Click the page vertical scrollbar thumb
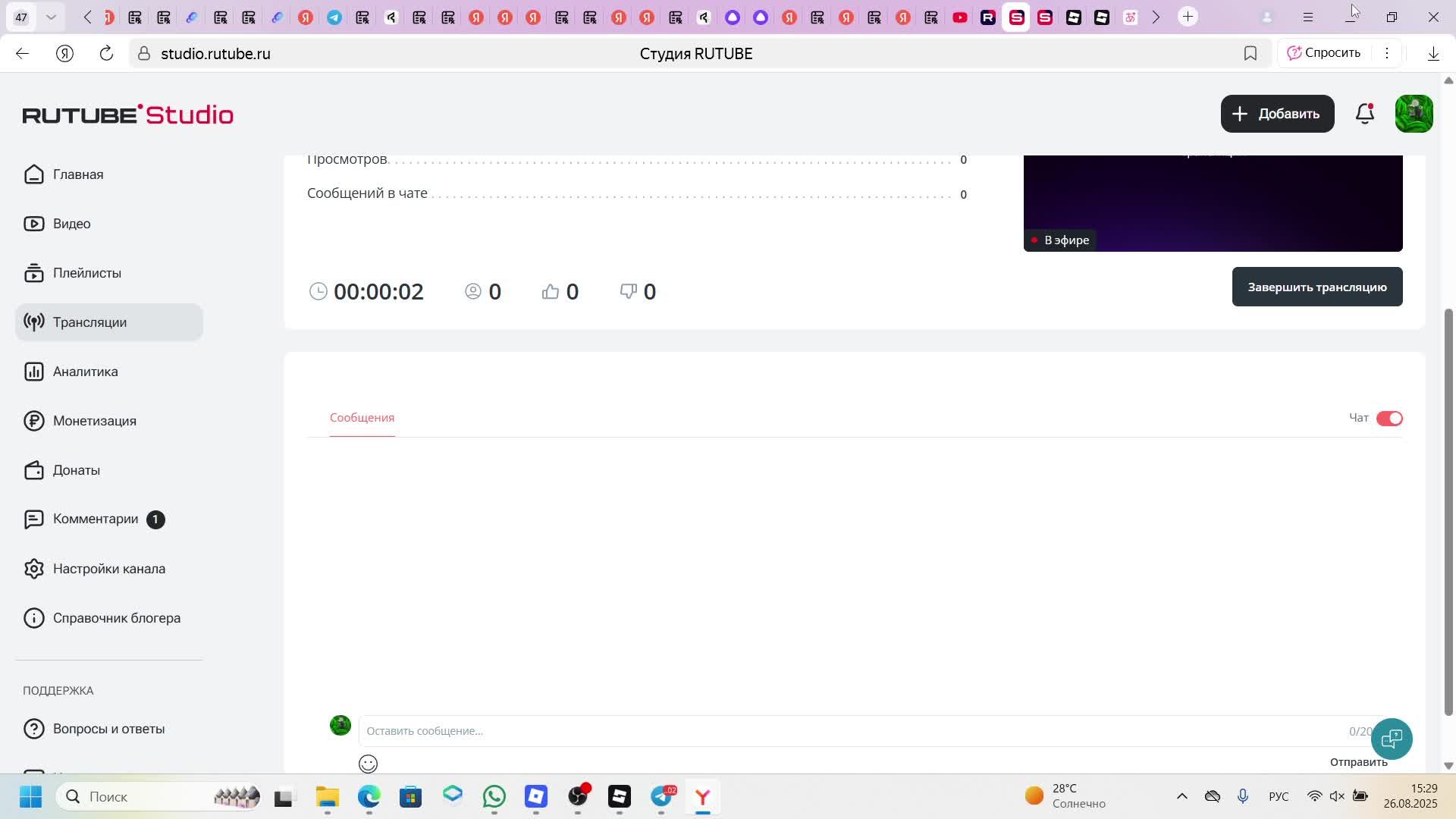 1448,512
